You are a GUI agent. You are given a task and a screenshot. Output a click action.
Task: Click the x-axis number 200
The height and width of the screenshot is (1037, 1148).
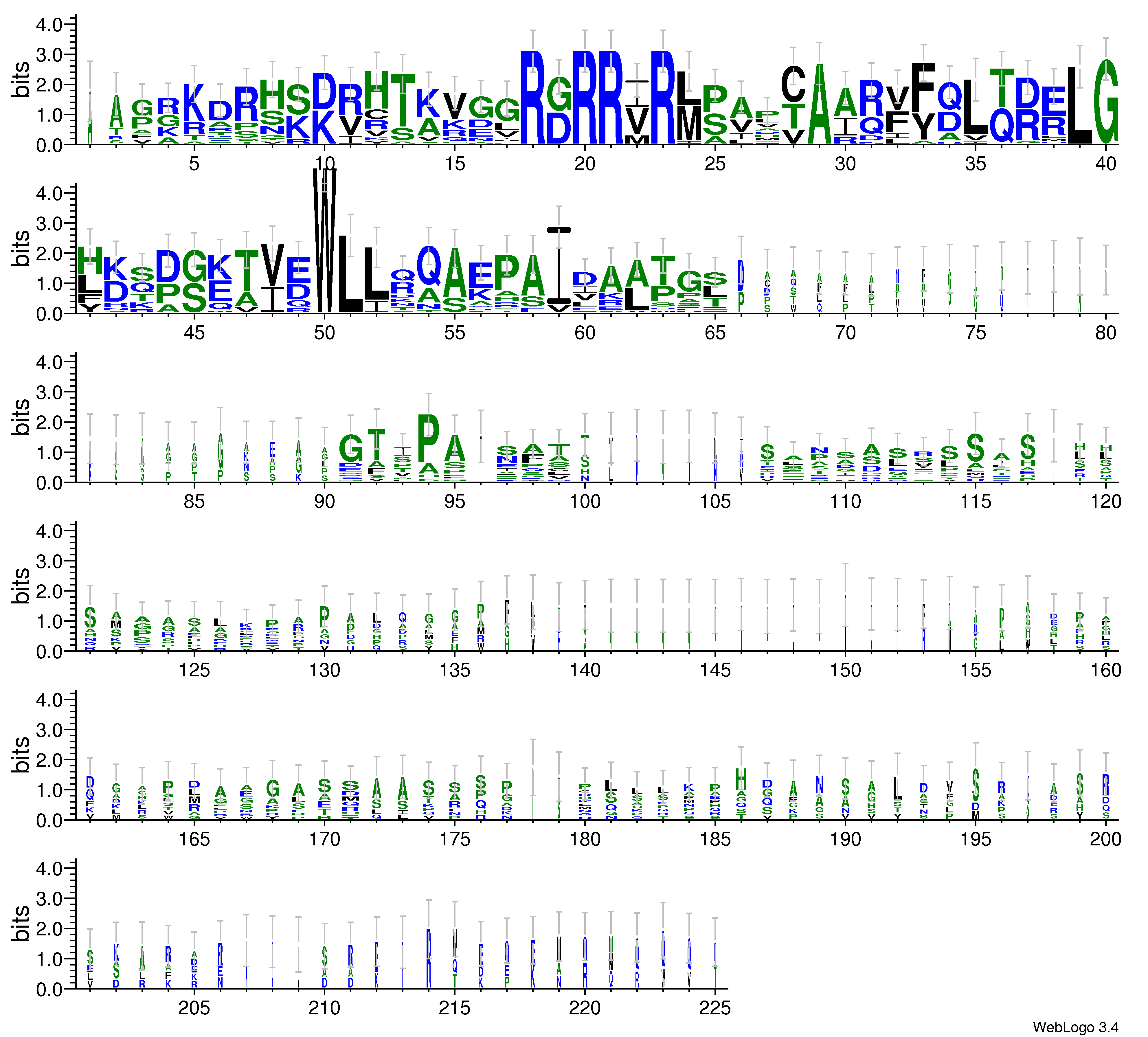(1105, 839)
